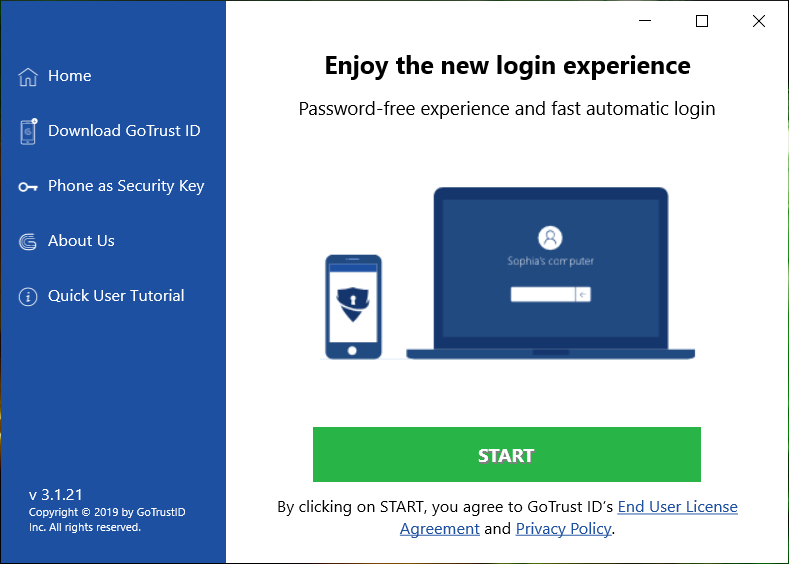The height and width of the screenshot is (564, 789).
Task: Close the GoTrust ID window
Action: click(x=759, y=21)
